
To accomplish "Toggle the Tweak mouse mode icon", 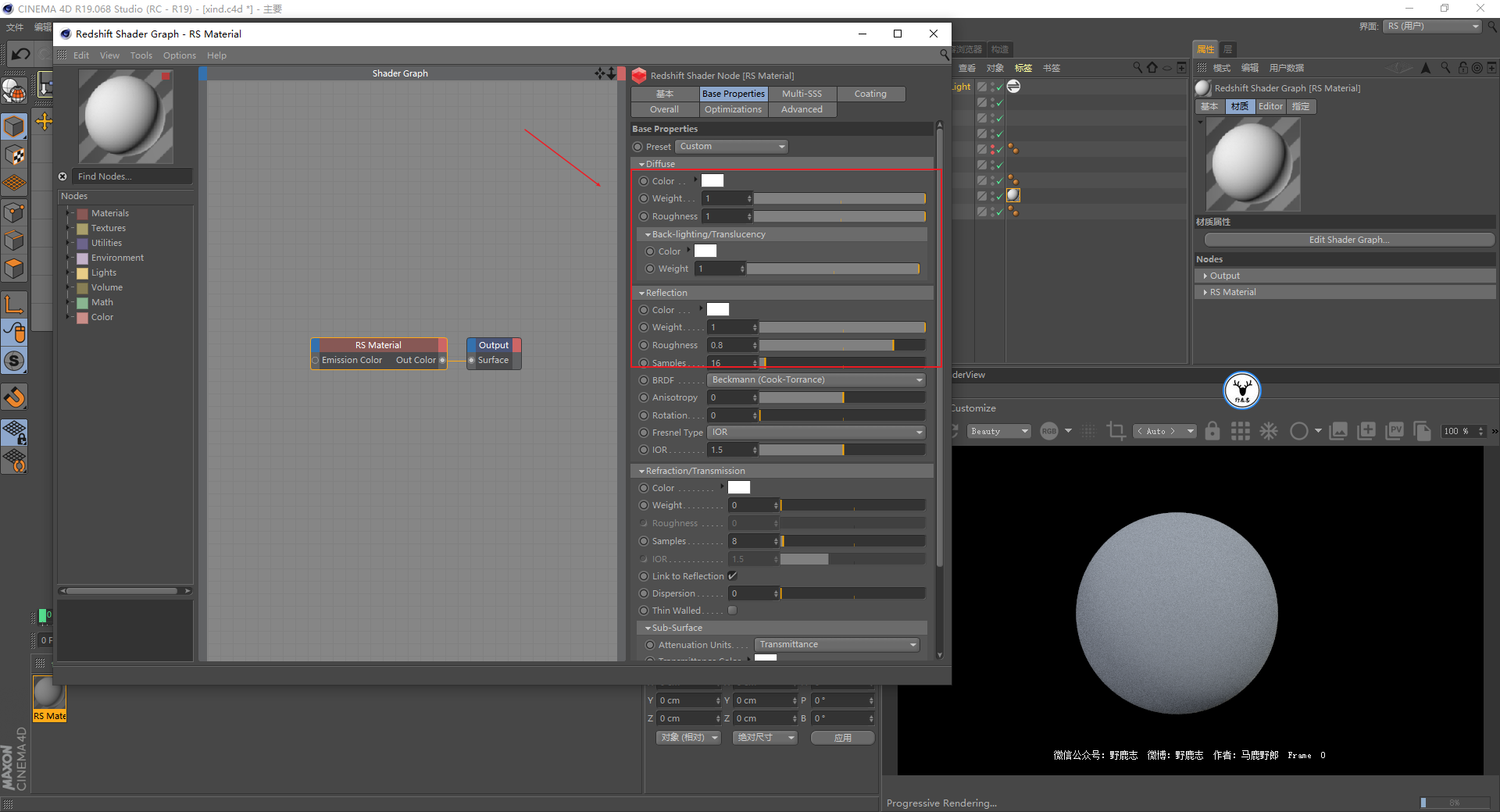I will (14, 333).
